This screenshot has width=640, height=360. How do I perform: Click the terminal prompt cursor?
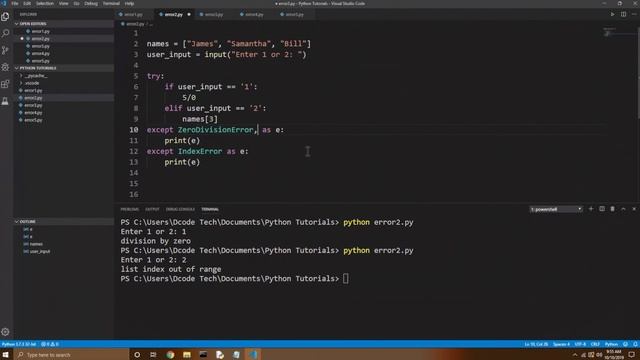tap(346, 279)
